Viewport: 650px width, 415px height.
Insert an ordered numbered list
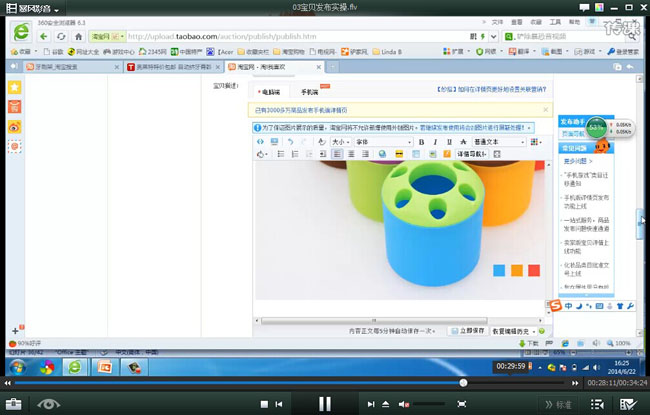(x=295, y=154)
